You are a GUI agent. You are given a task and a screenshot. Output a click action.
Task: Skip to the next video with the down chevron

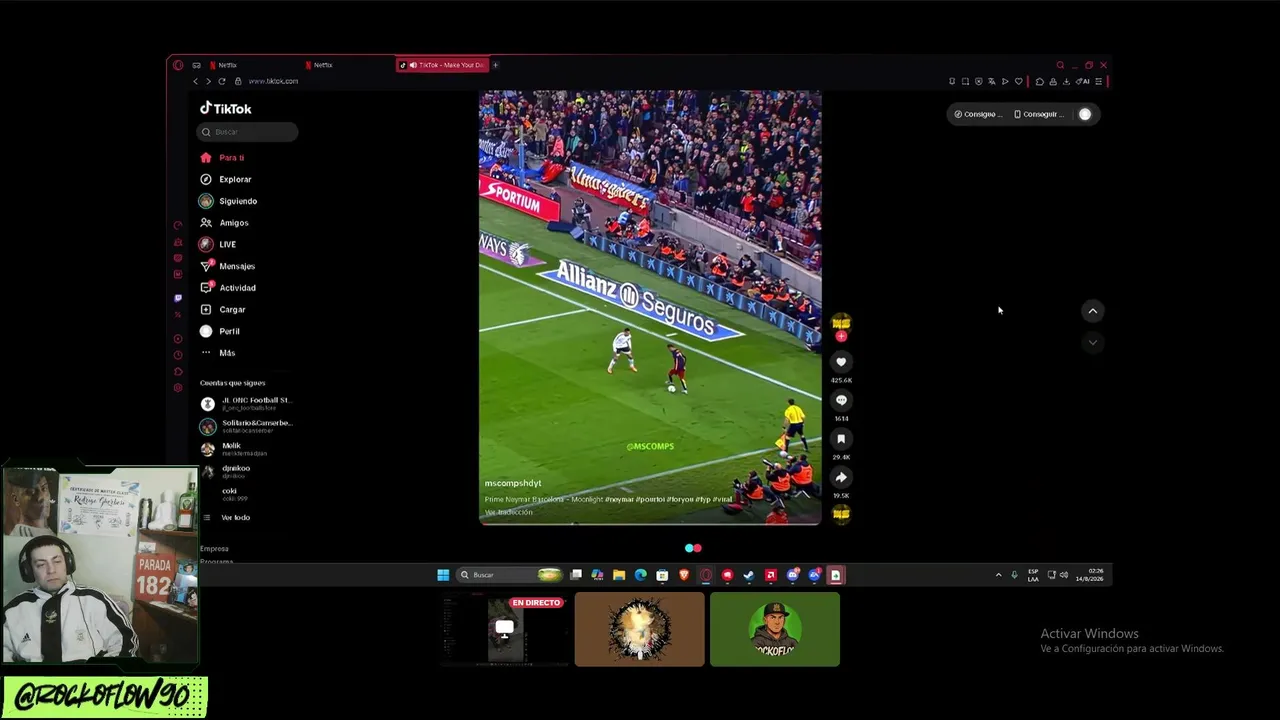point(1092,342)
